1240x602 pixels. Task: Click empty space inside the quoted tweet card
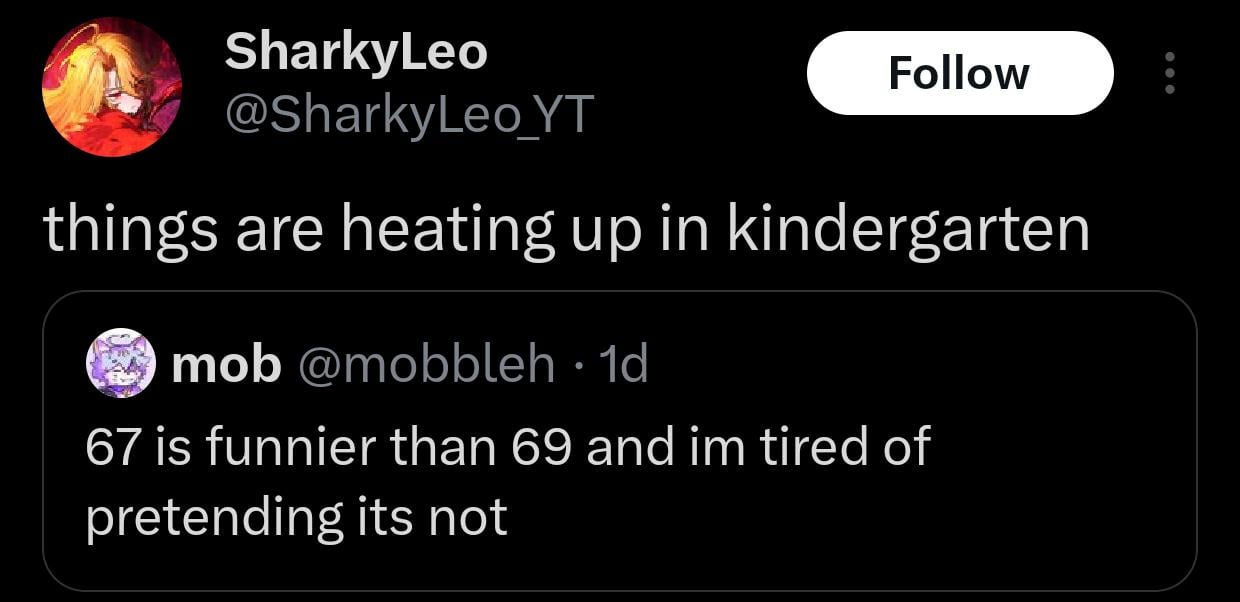pyautogui.click(x=900, y=530)
